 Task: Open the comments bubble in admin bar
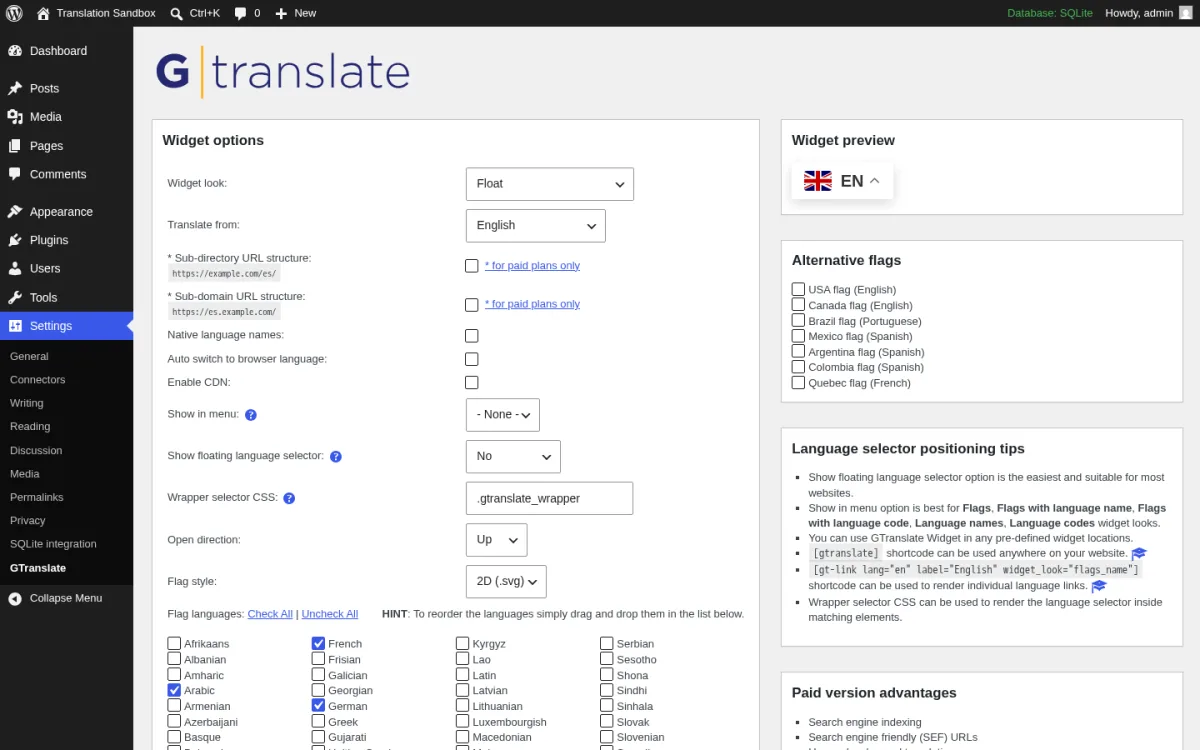pos(247,13)
